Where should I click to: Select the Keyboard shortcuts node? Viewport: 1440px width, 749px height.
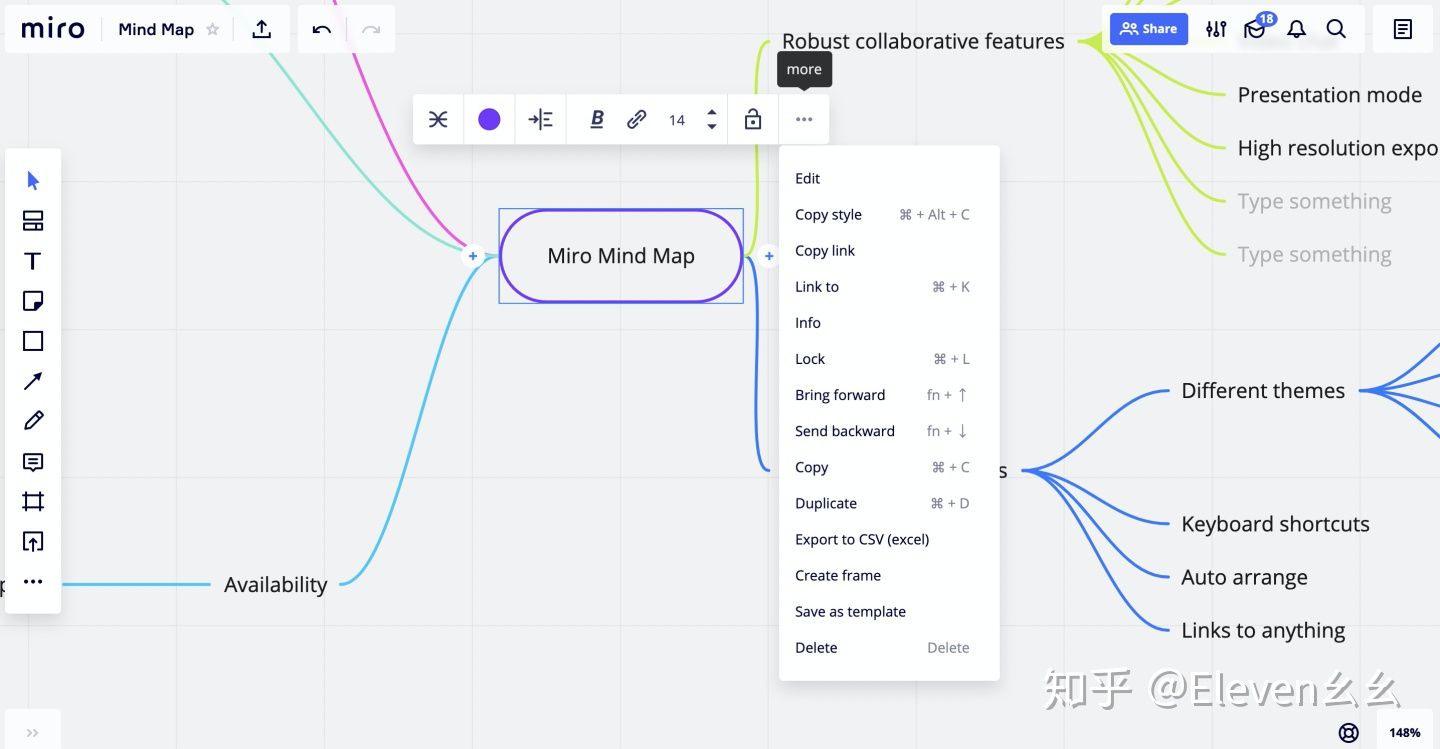tap(1275, 524)
